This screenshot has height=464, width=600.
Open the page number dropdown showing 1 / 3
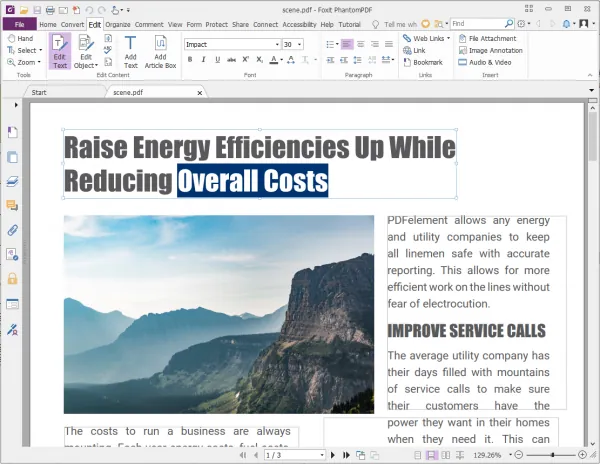click(322, 455)
